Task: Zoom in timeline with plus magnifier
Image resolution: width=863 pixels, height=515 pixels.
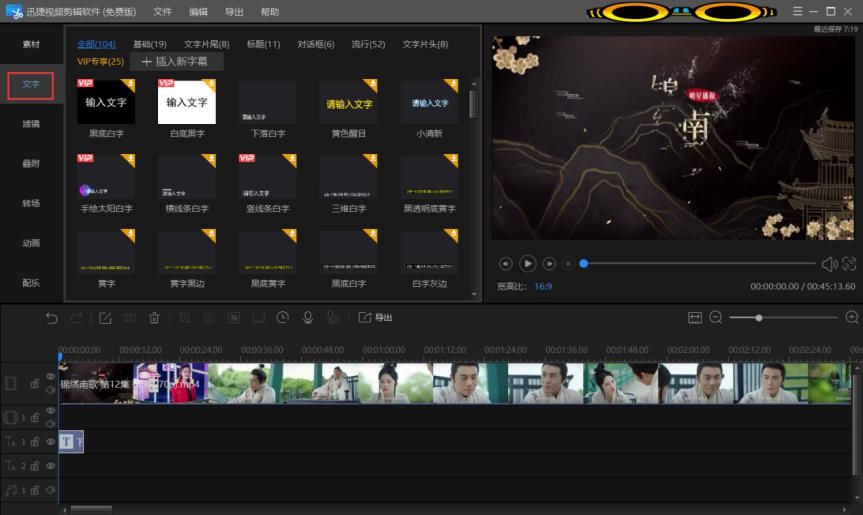Action: 851,317
